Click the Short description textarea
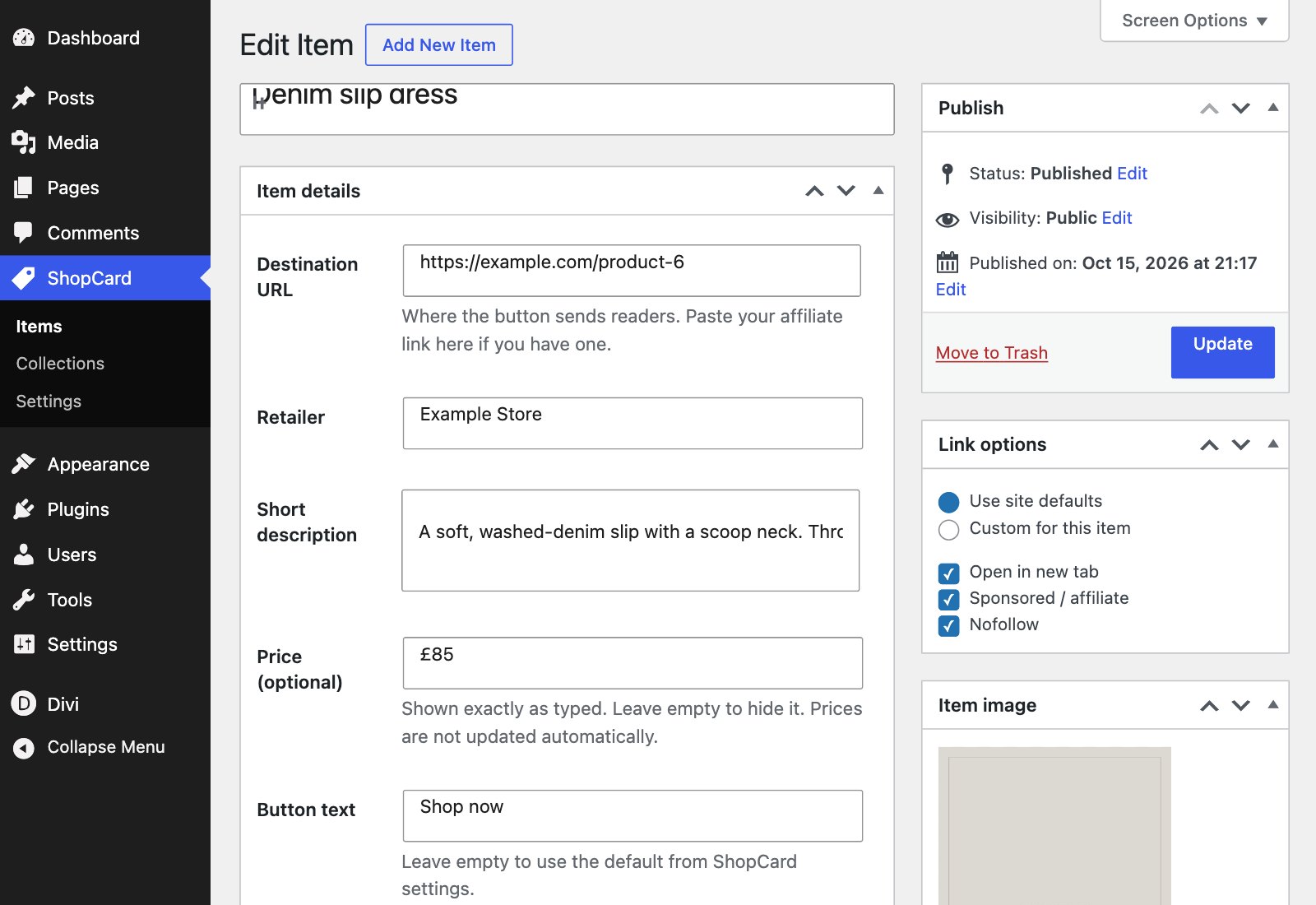The width and height of the screenshot is (1316, 905). tap(631, 541)
